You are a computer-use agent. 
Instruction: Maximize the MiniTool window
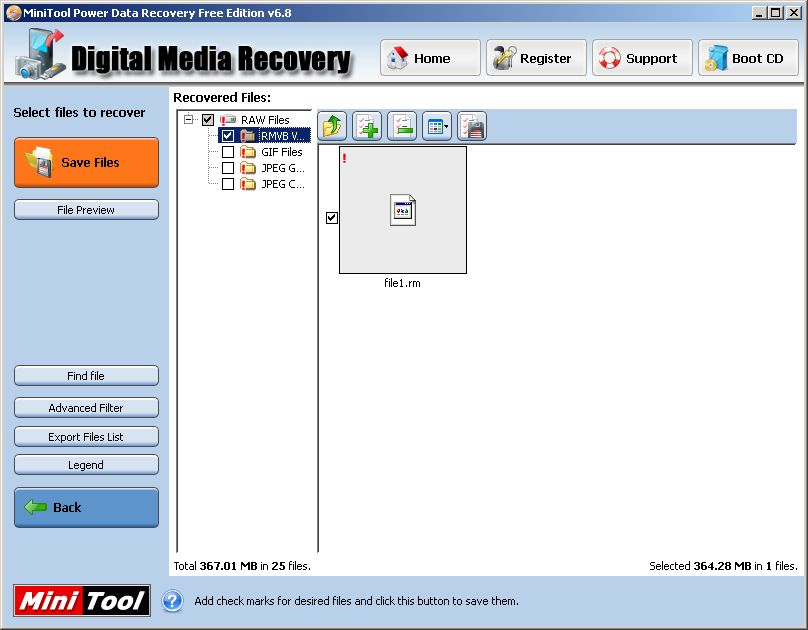776,13
